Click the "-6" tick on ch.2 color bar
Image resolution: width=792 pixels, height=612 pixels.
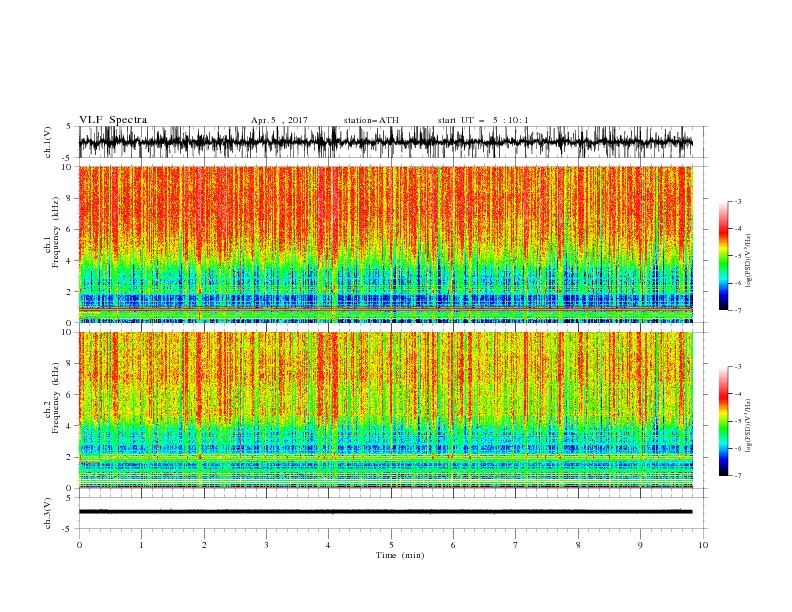click(x=737, y=448)
